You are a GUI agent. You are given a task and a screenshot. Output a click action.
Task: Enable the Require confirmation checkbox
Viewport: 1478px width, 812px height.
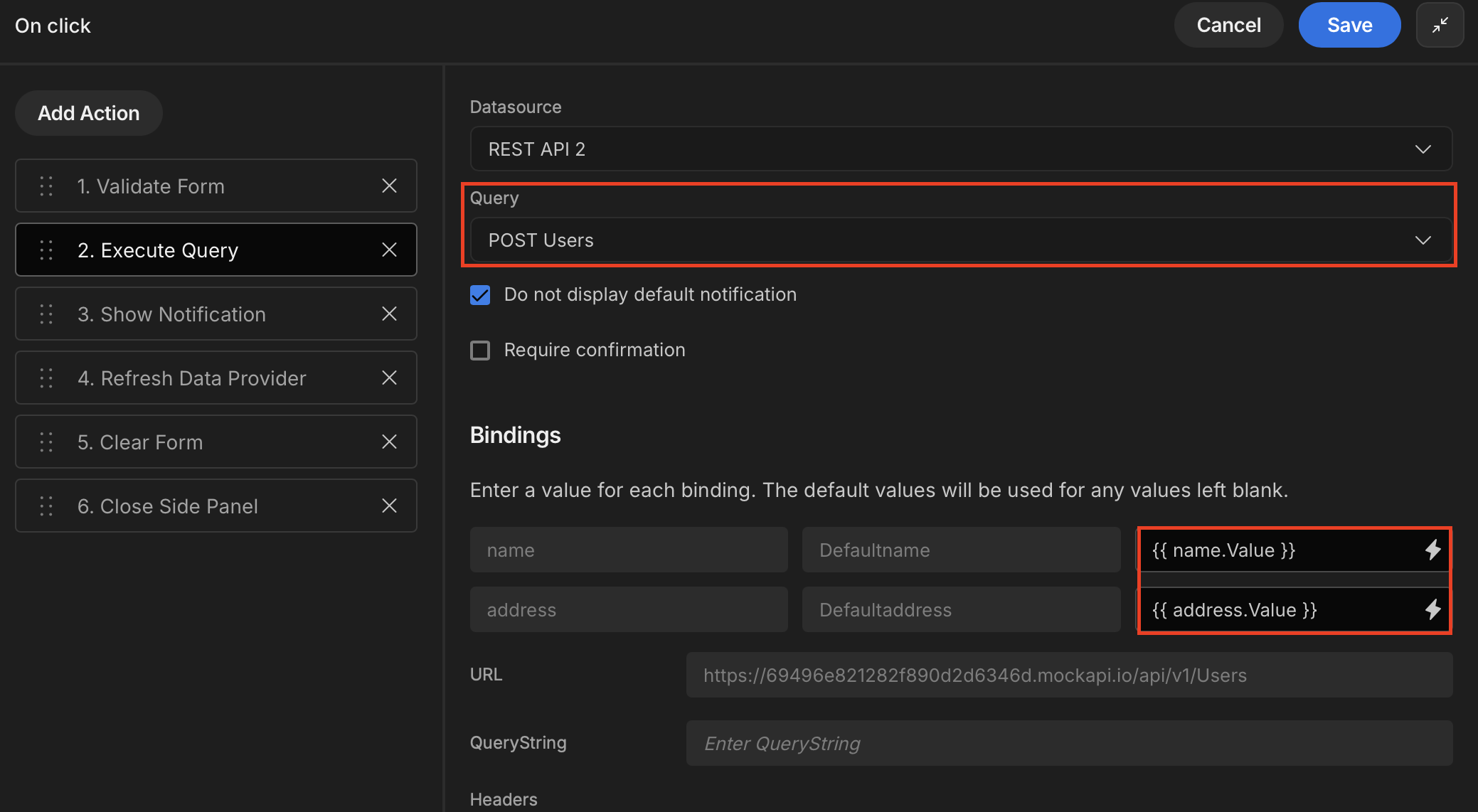480,350
